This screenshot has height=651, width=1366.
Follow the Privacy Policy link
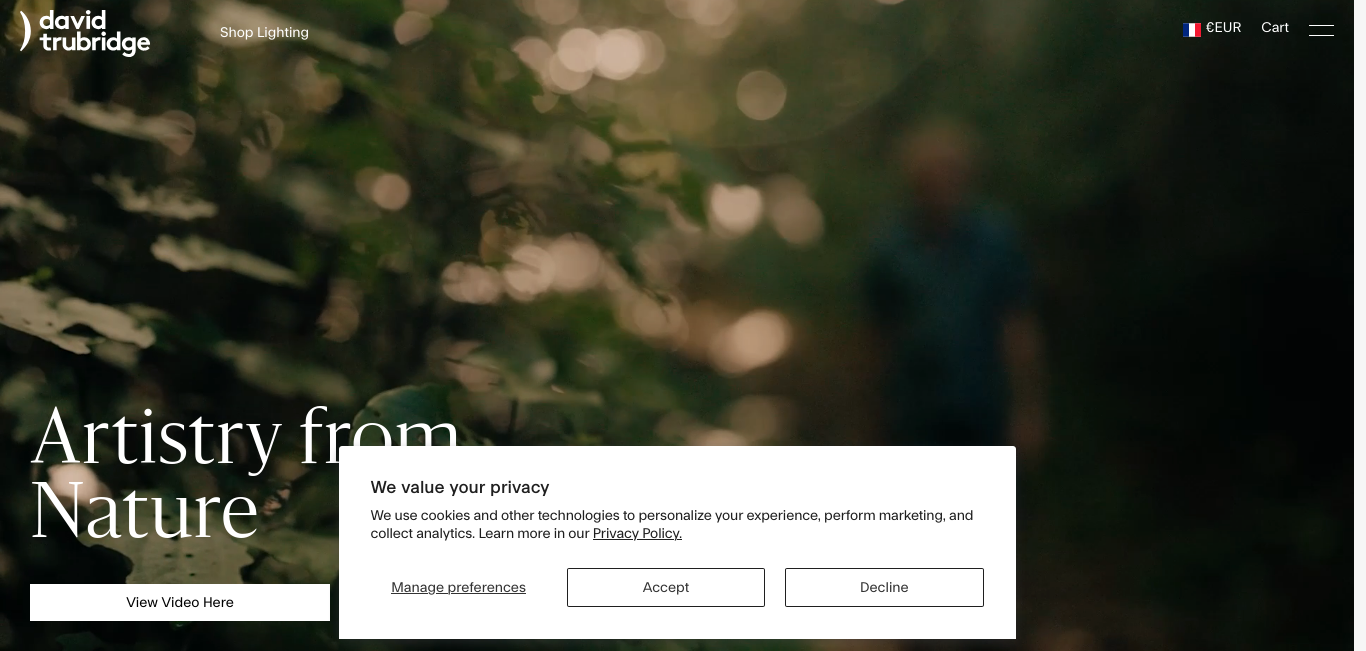pos(637,533)
